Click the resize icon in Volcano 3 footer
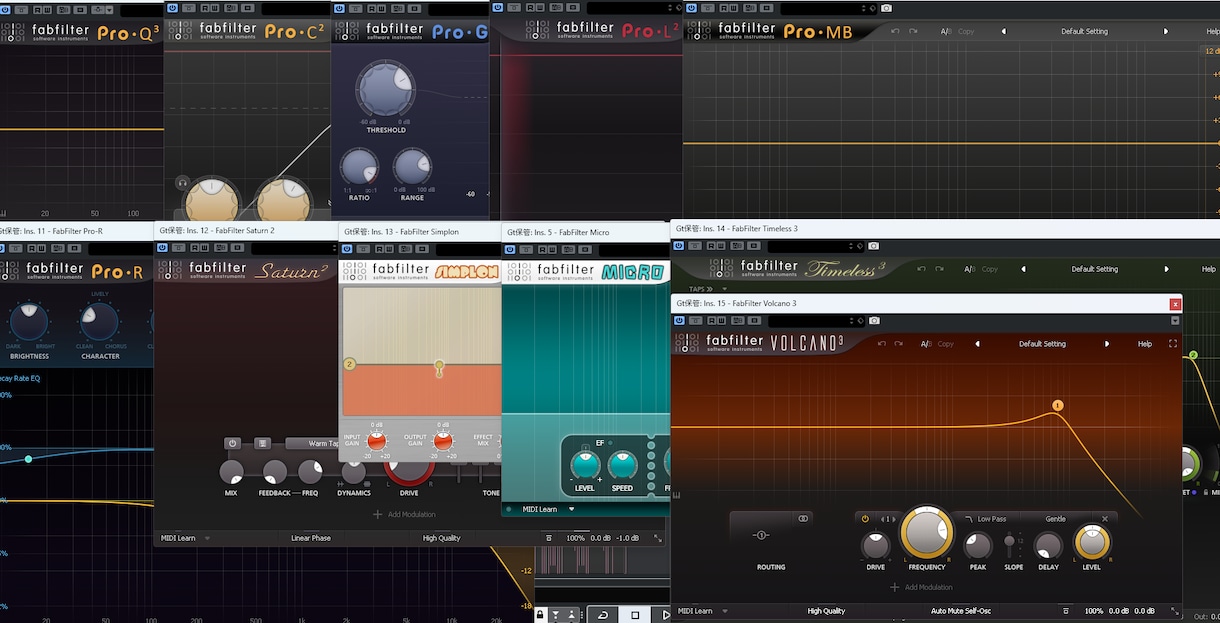 tap(1174, 610)
